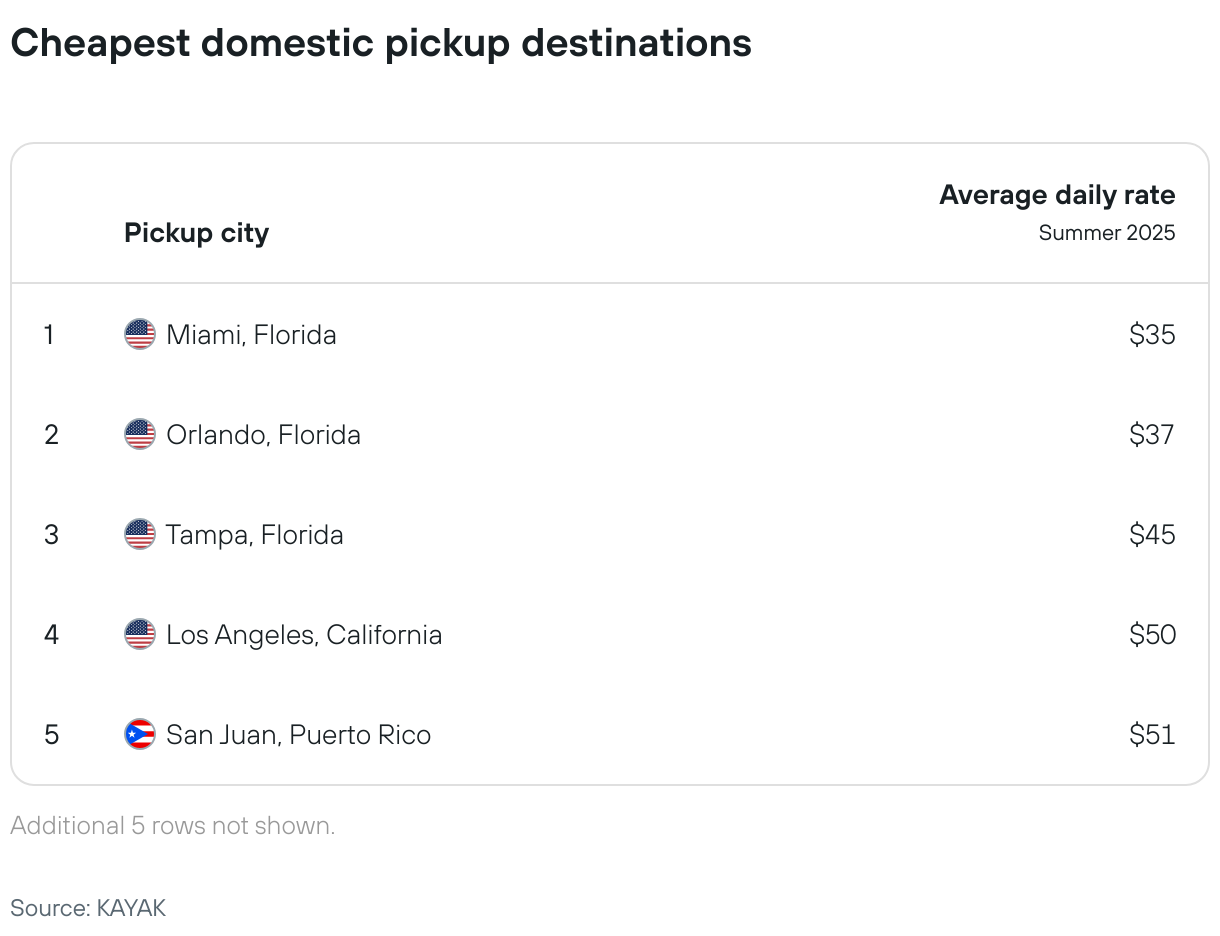Screen dimensions: 1220x936
Task: Click the Additional 5 rows not shown note
Action: click(x=172, y=826)
